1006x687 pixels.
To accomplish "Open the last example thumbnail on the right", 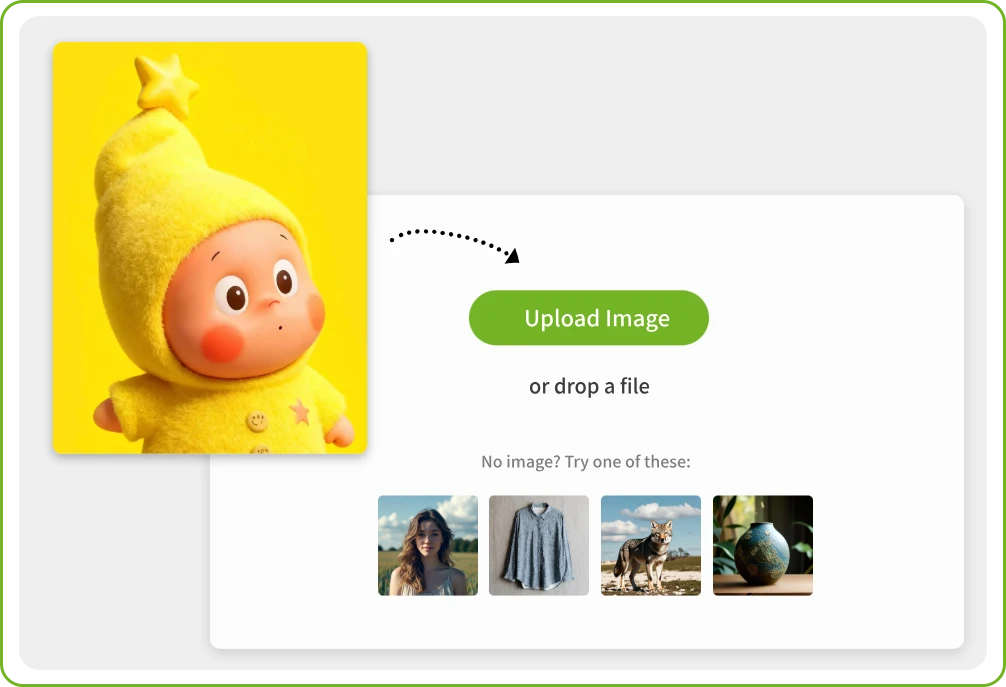I will (x=762, y=545).
